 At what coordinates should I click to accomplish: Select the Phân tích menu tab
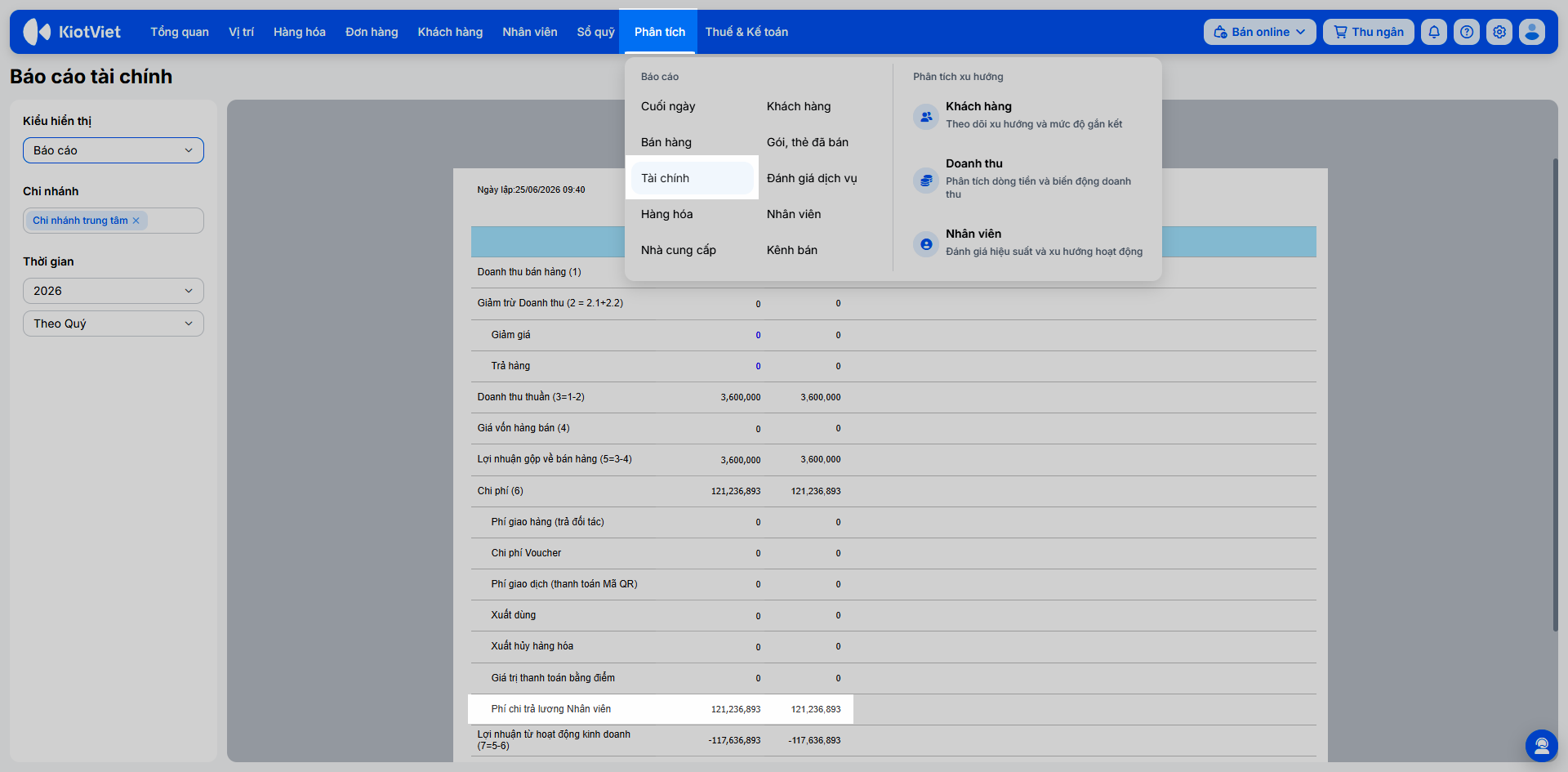click(x=660, y=32)
